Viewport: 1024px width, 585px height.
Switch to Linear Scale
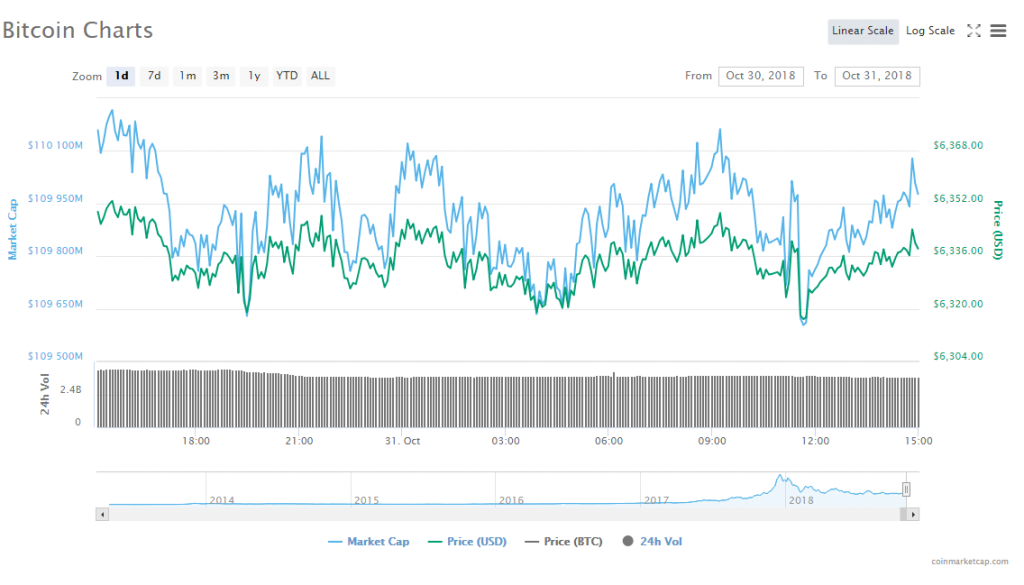[863, 31]
